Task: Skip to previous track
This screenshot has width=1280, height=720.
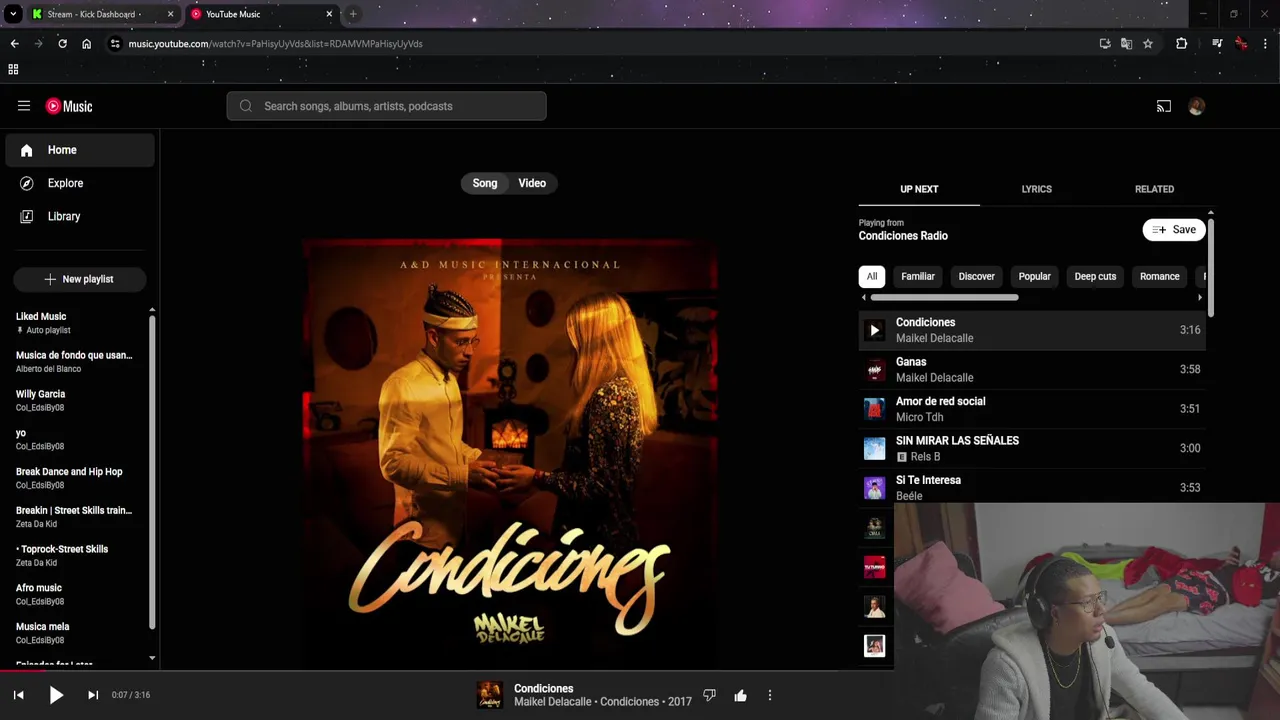Action: [x=18, y=695]
